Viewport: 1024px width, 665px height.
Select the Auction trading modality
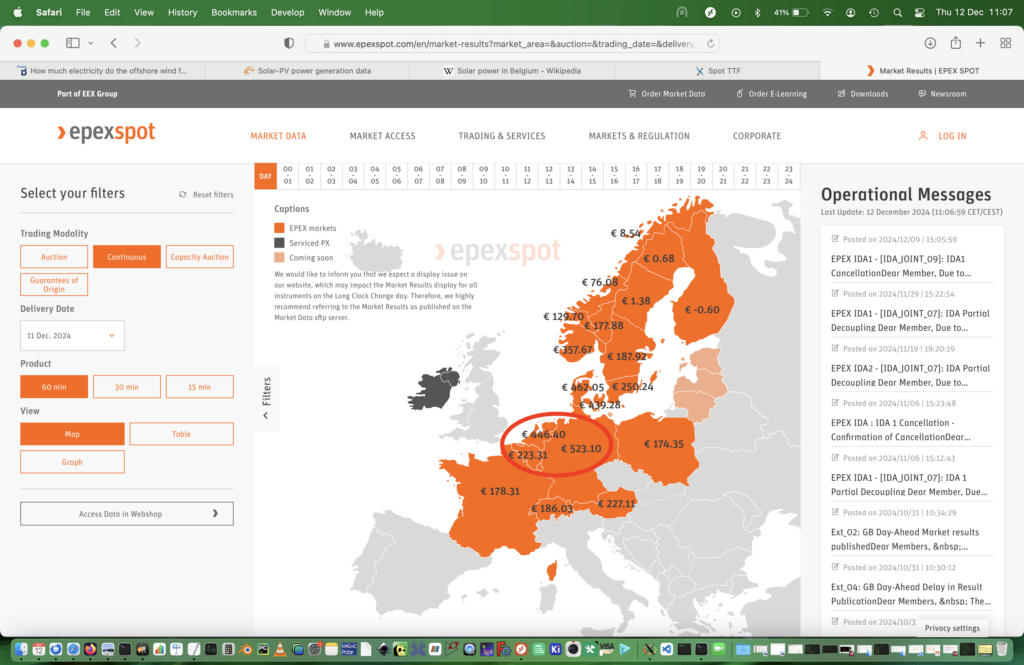(x=54, y=257)
